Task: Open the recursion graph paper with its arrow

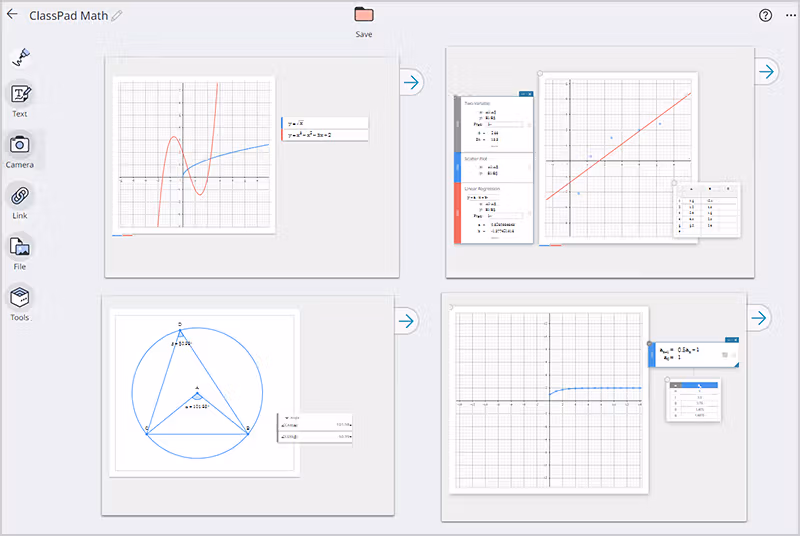Action: point(760,318)
